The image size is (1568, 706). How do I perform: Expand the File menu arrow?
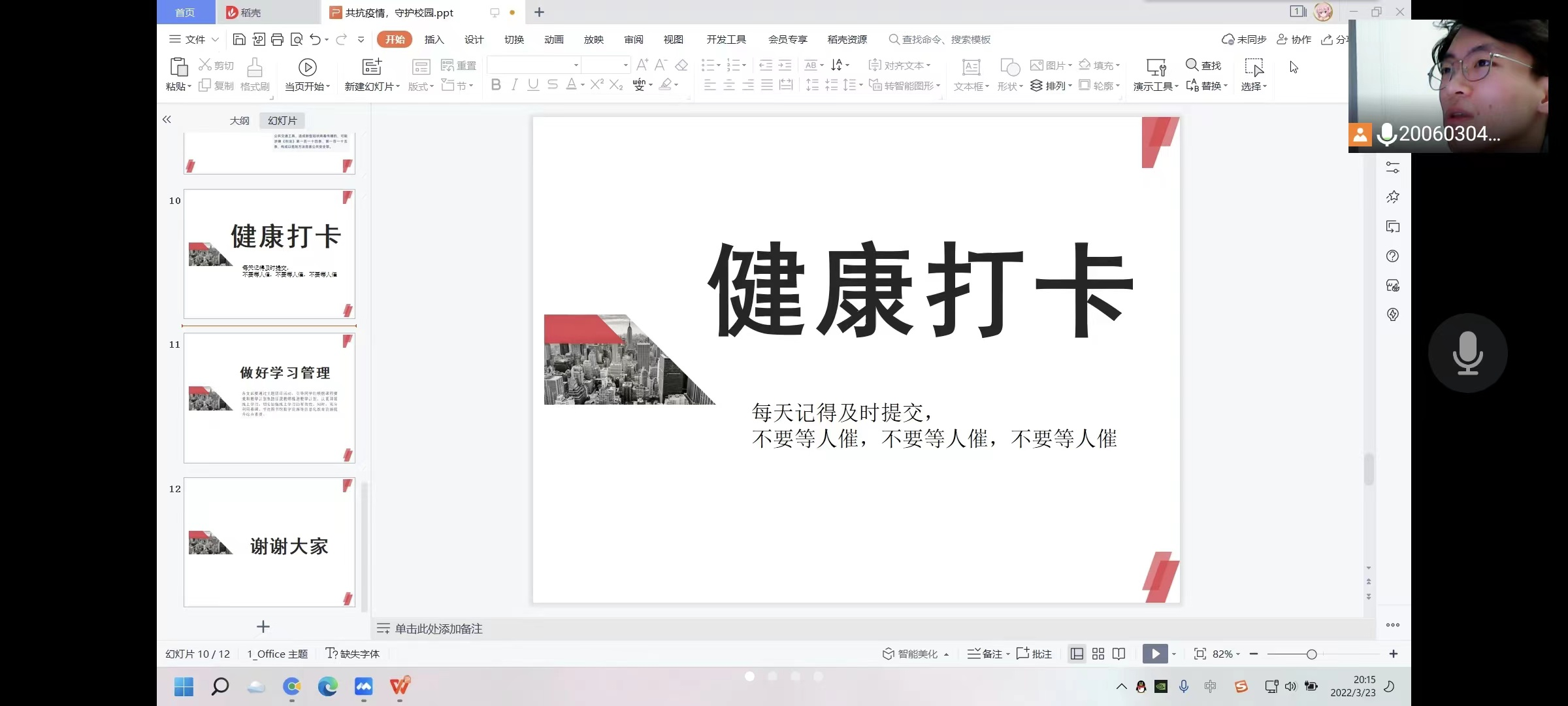215,39
